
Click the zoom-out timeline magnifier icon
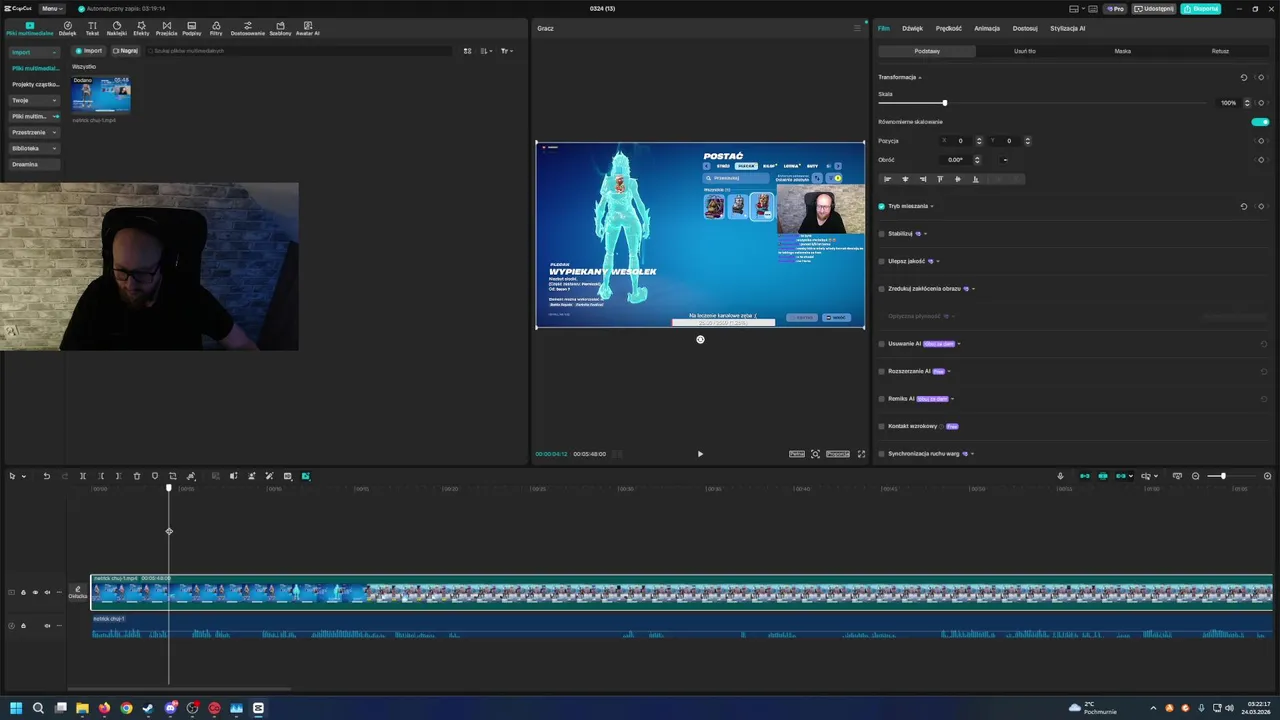click(1195, 476)
